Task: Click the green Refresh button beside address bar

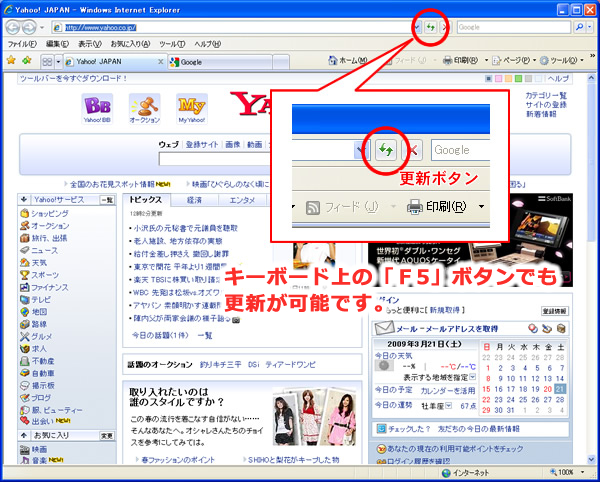Action: tap(431, 27)
